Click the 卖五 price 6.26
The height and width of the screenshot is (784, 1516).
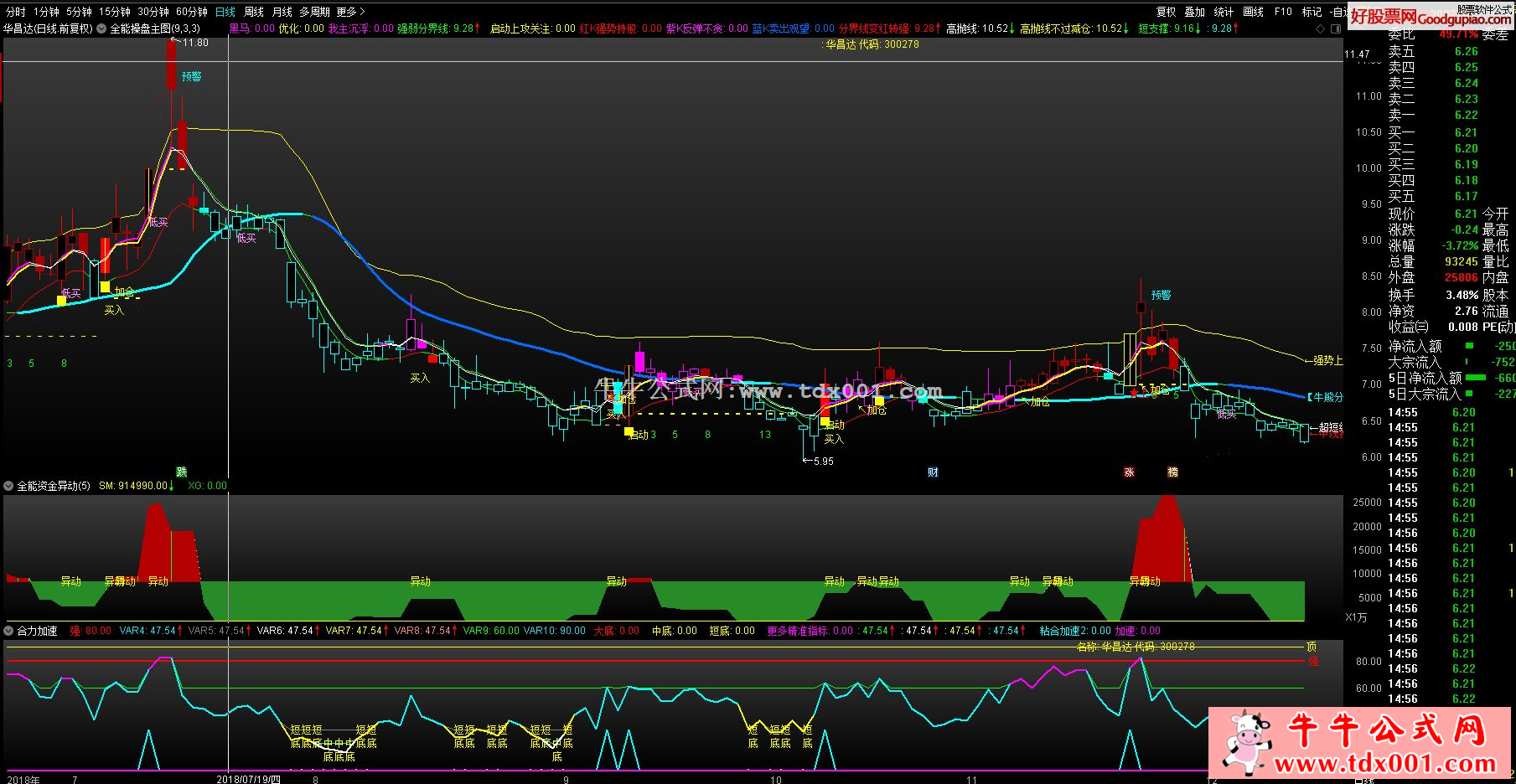(x=1466, y=51)
